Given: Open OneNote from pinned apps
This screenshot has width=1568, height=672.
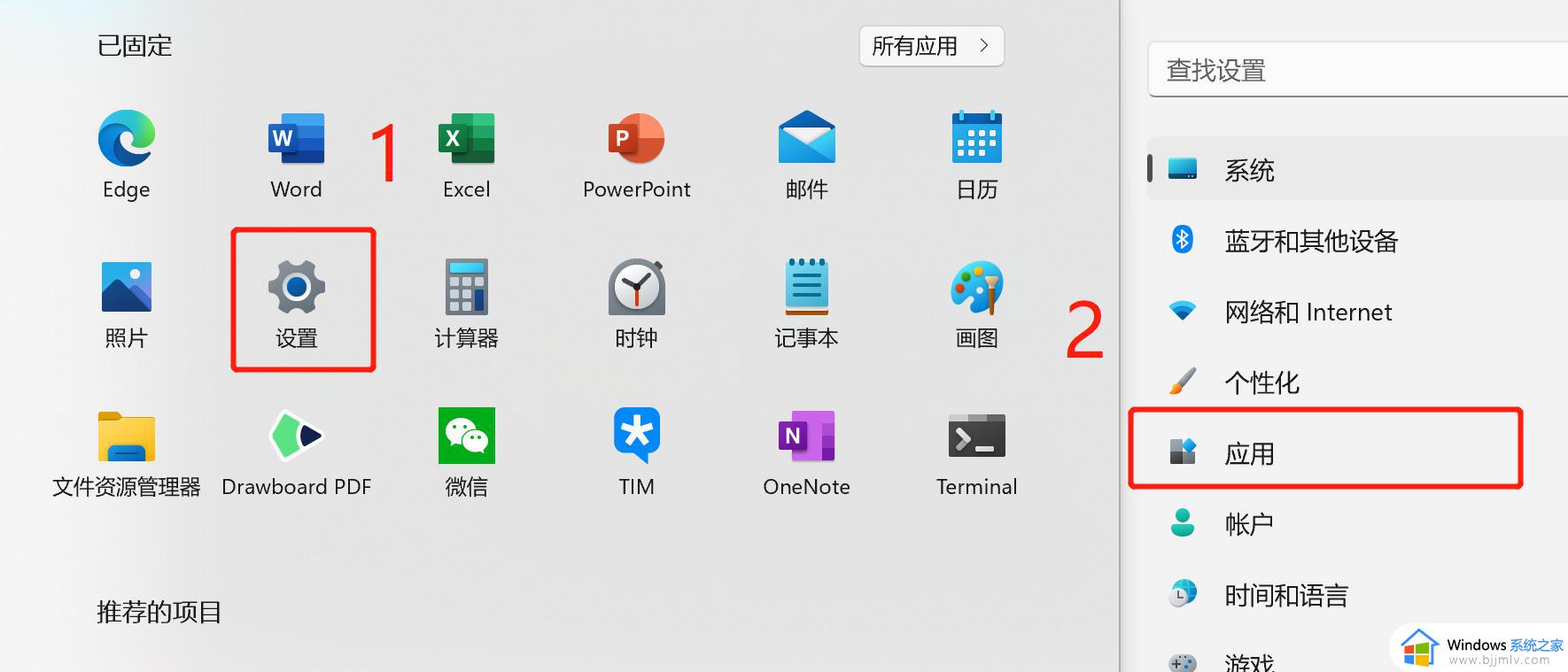Looking at the screenshot, I should 806,436.
